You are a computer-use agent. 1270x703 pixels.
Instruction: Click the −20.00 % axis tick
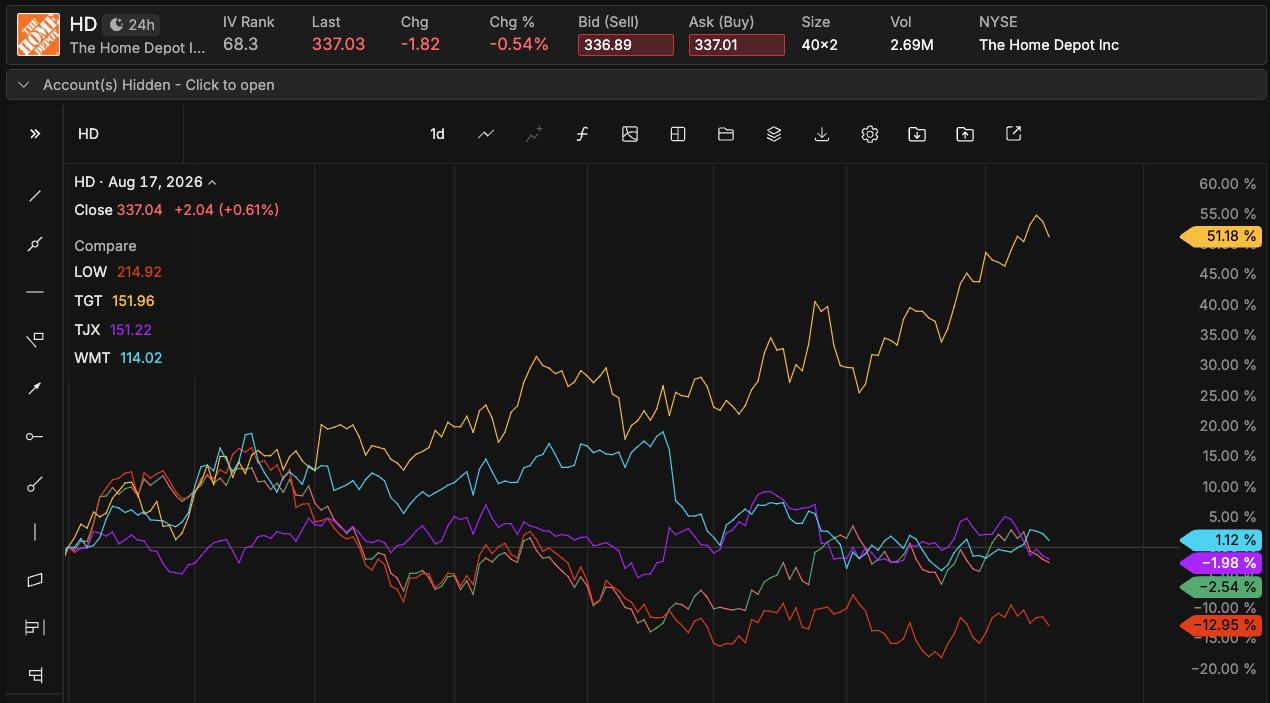pyautogui.click(x=1224, y=669)
